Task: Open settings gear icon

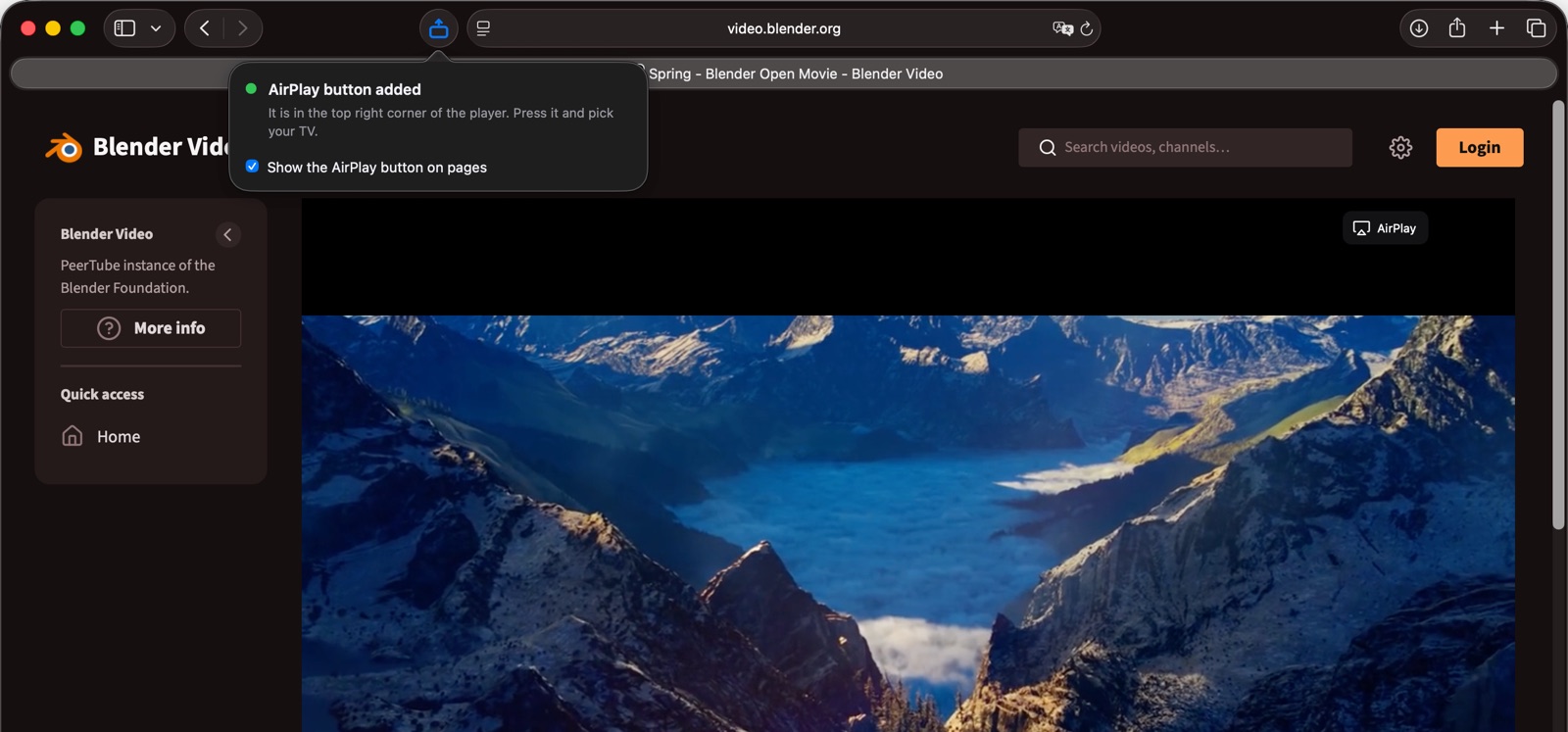Action: [x=1400, y=147]
